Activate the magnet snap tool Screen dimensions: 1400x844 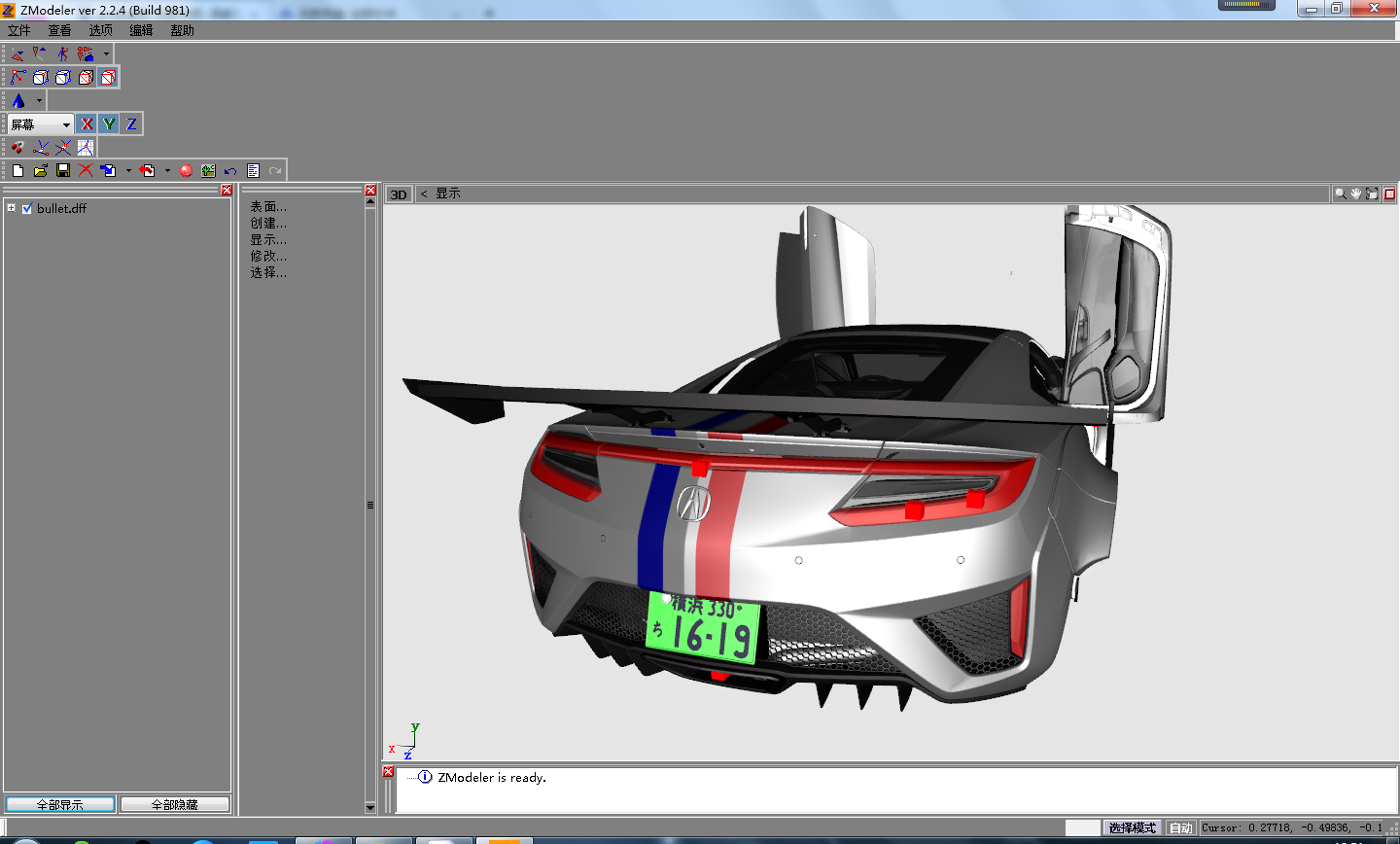pos(17,147)
